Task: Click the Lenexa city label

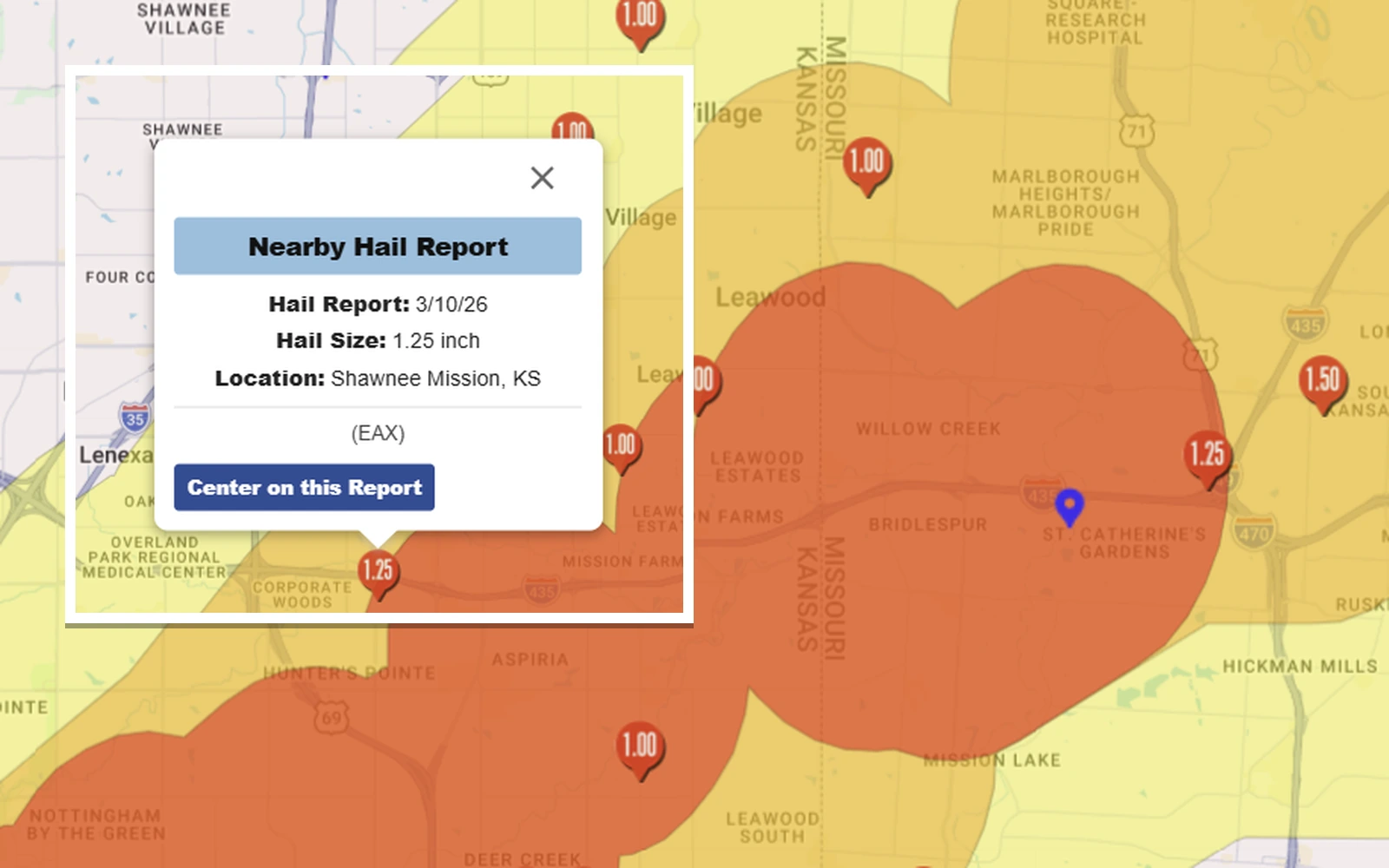Action: (x=115, y=455)
